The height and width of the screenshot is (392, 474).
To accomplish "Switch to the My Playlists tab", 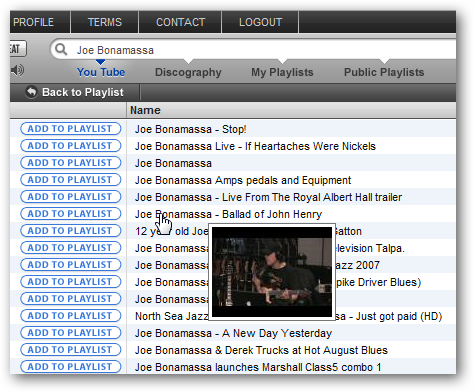I will point(282,72).
